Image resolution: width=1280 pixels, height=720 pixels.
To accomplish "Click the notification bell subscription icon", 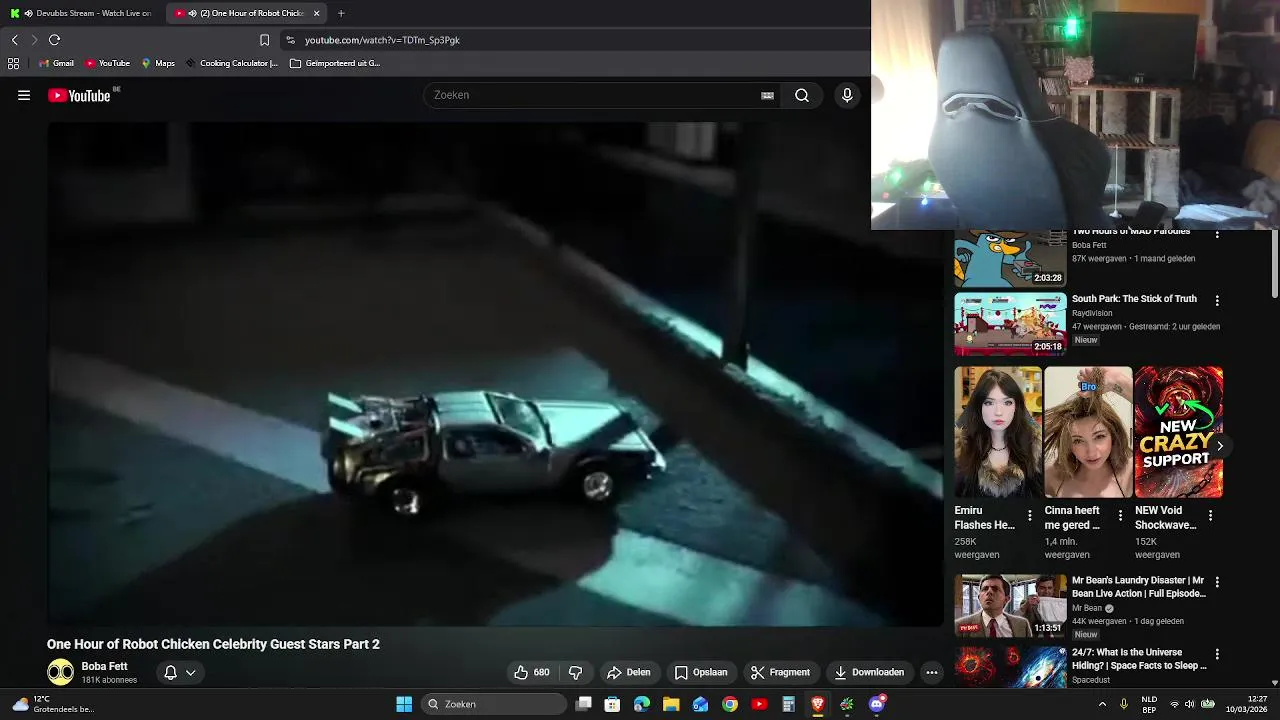I will point(170,672).
